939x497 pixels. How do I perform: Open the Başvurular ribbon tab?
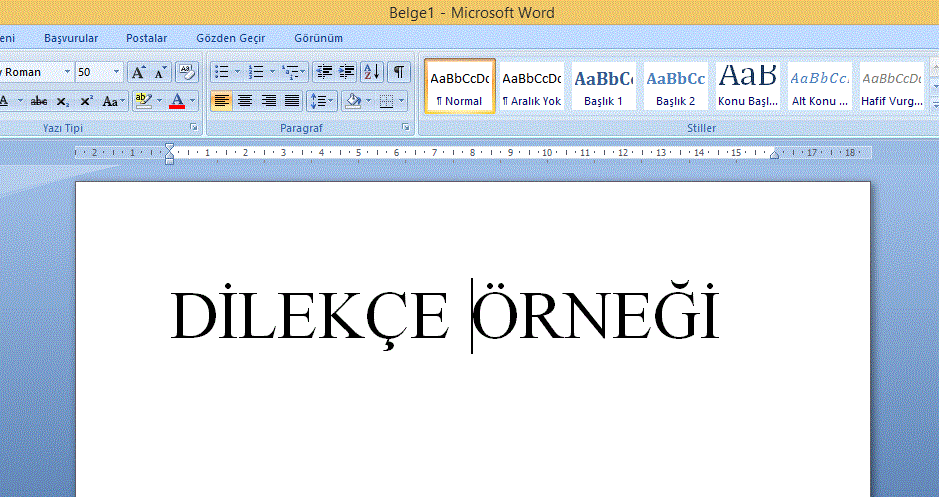(71, 38)
